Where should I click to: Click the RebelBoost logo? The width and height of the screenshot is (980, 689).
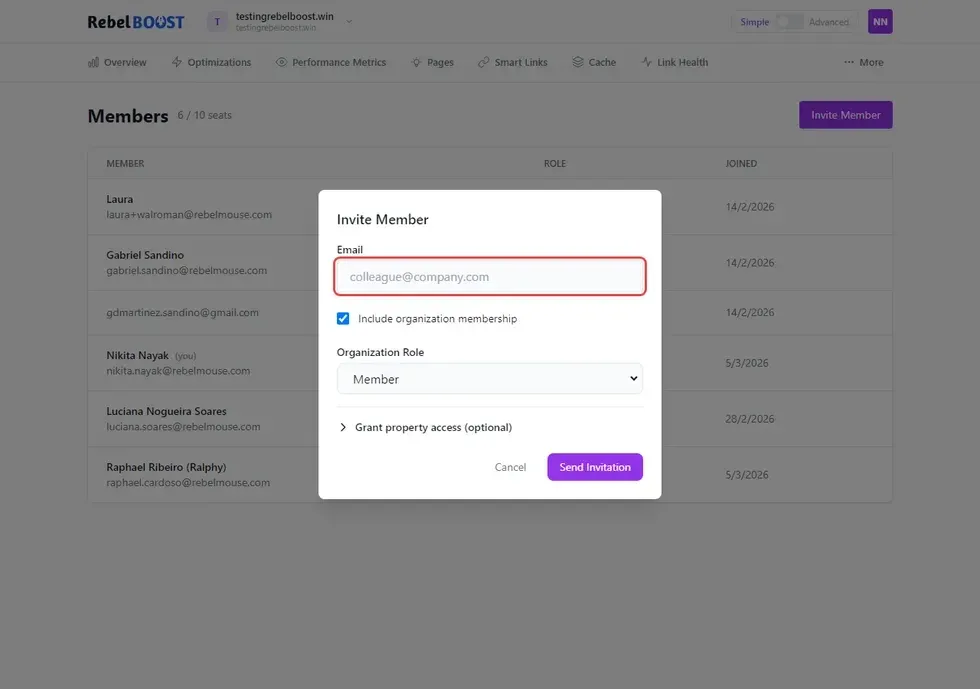pos(136,22)
